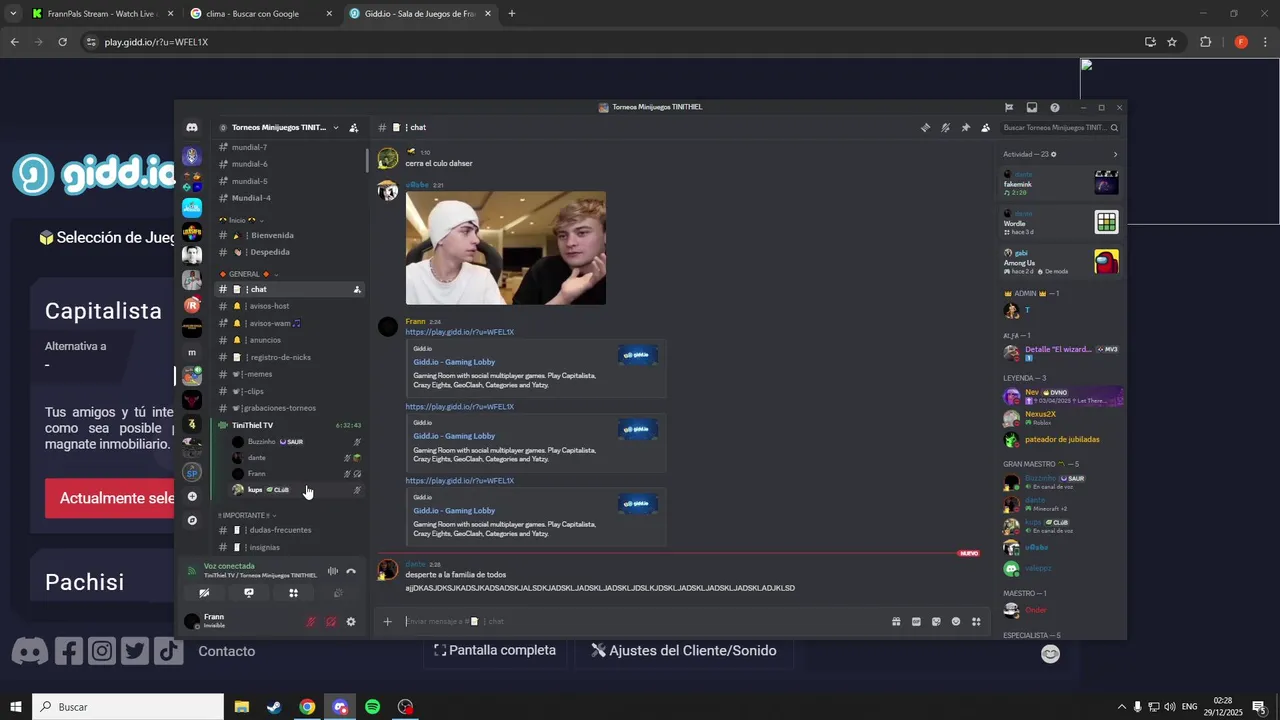Expand the Actividad section arrow

(1115, 154)
